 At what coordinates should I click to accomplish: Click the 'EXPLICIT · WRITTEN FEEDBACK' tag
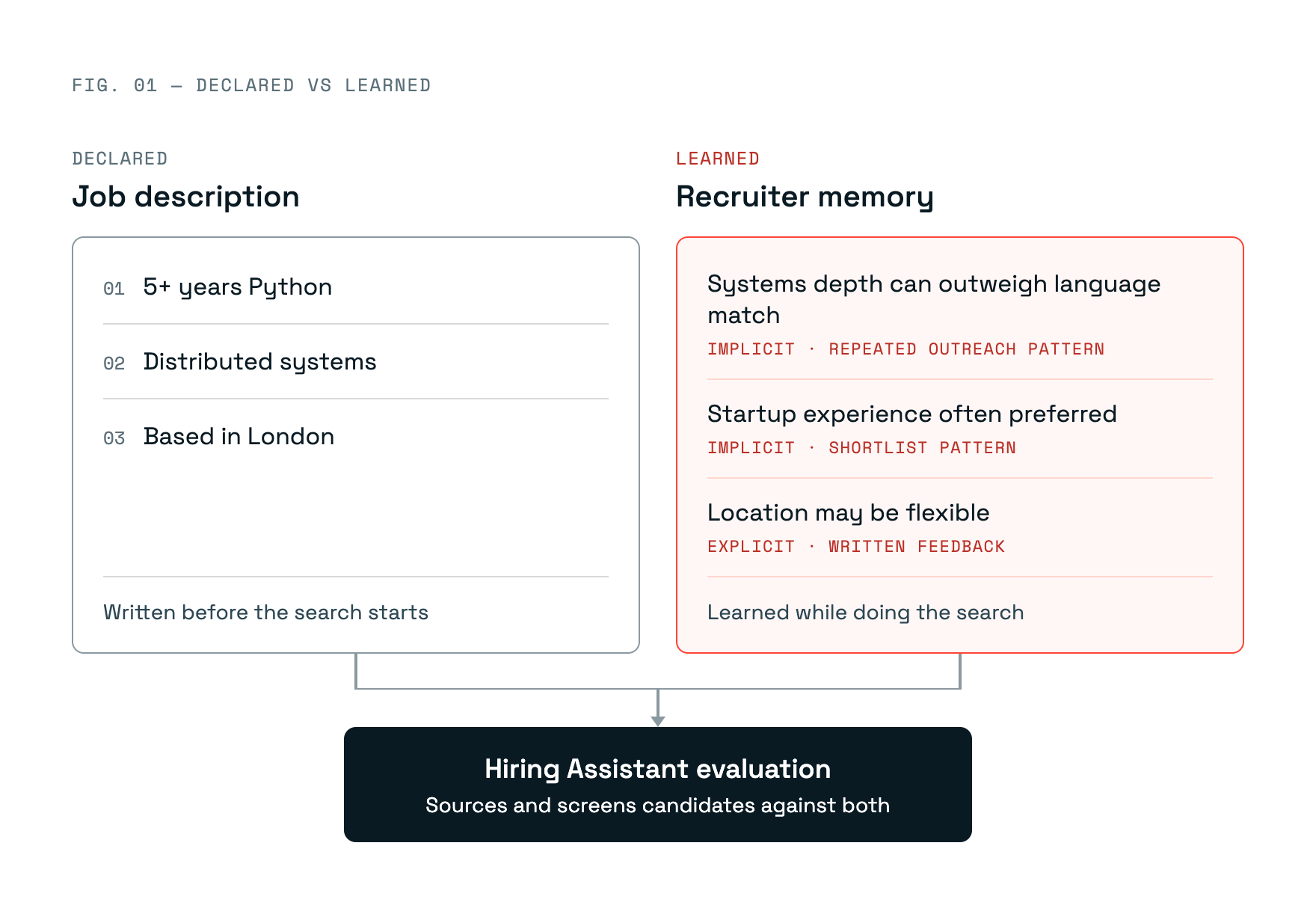click(856, 547)
